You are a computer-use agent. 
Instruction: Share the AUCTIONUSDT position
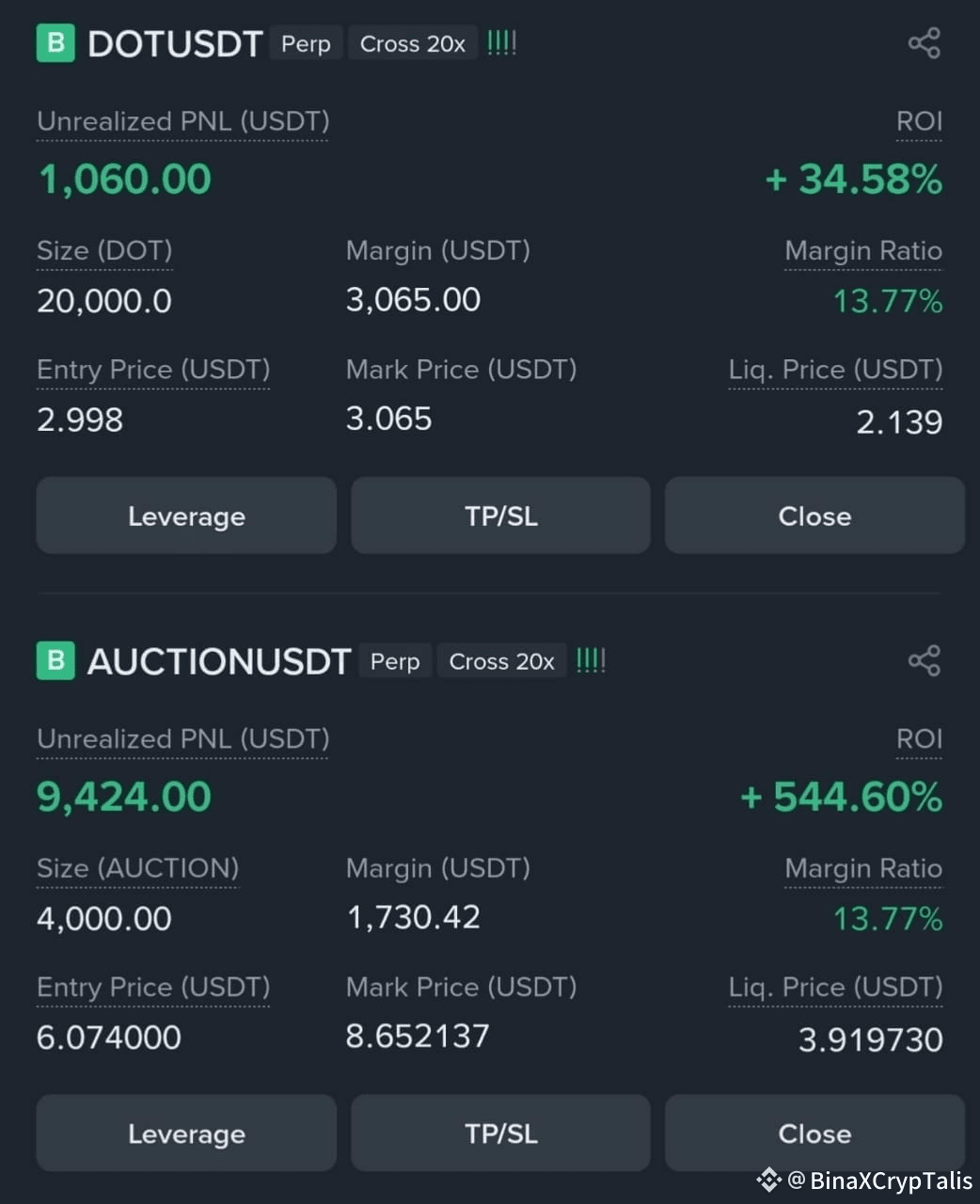pos(924,660)
